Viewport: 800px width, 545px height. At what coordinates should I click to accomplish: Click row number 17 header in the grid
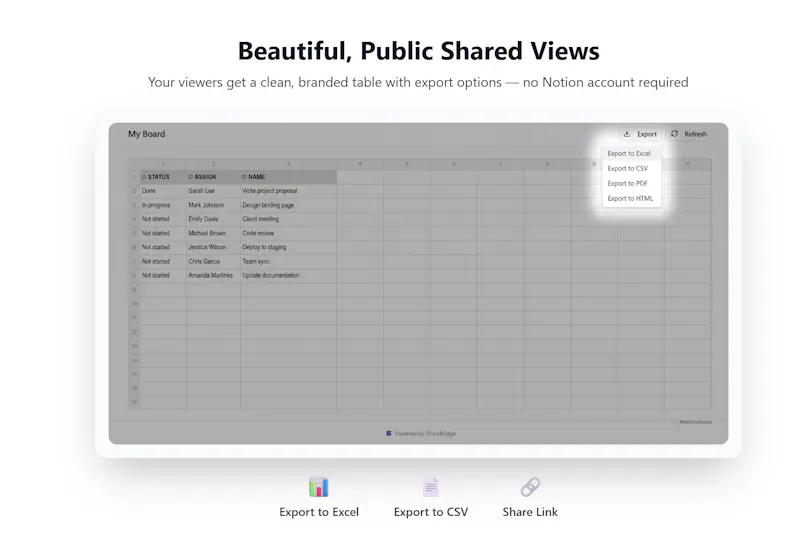point(134,402)
